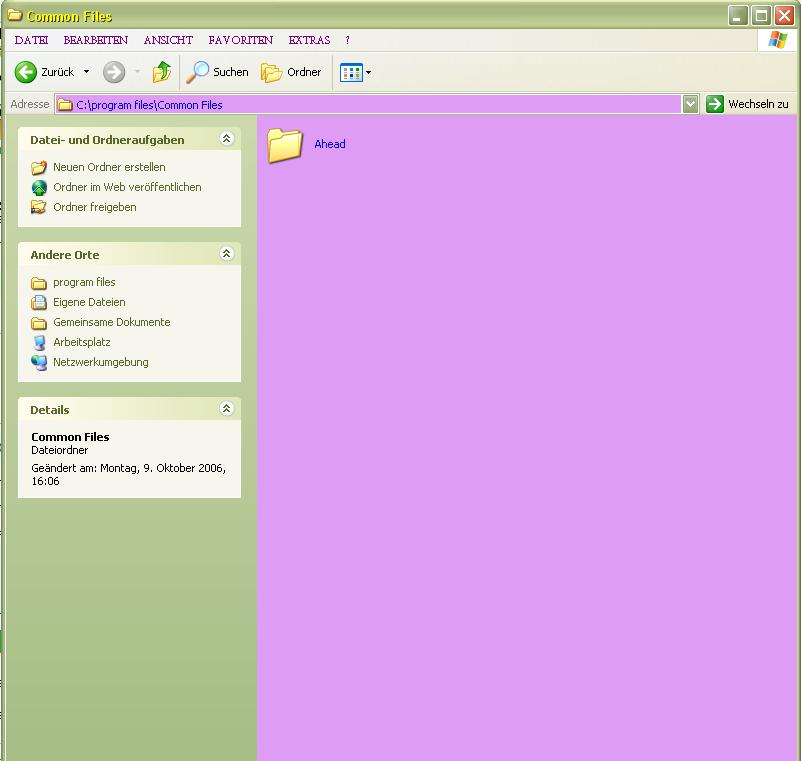Minimize the Common Files window
This screenshot has height=761, width=801.
(737, 16)
